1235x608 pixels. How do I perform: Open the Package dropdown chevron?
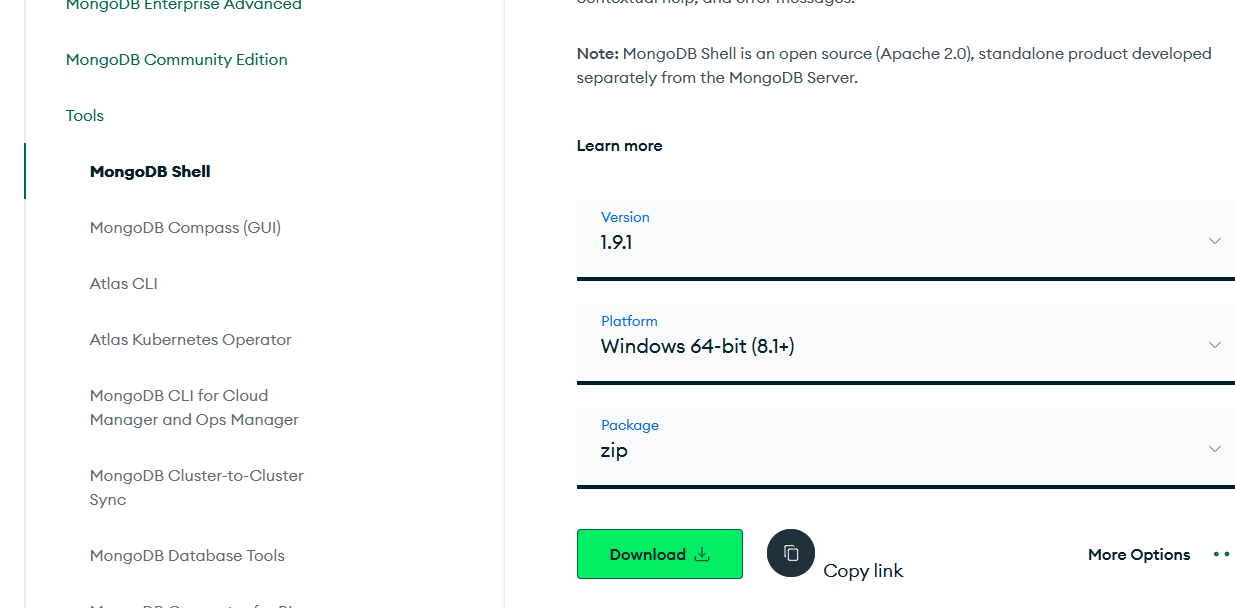click(x=1215, y=449)
